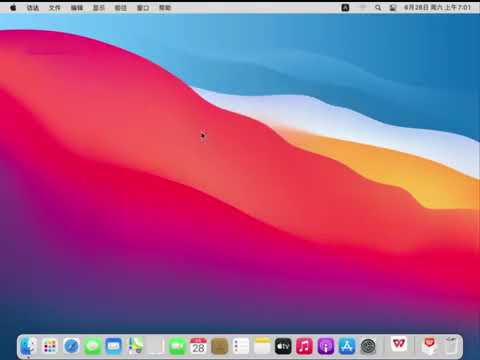Launch Podcasts from the Dock
The width and height of the screenshot is (480, 360).
pyautogui.click(x=326, y=346)
